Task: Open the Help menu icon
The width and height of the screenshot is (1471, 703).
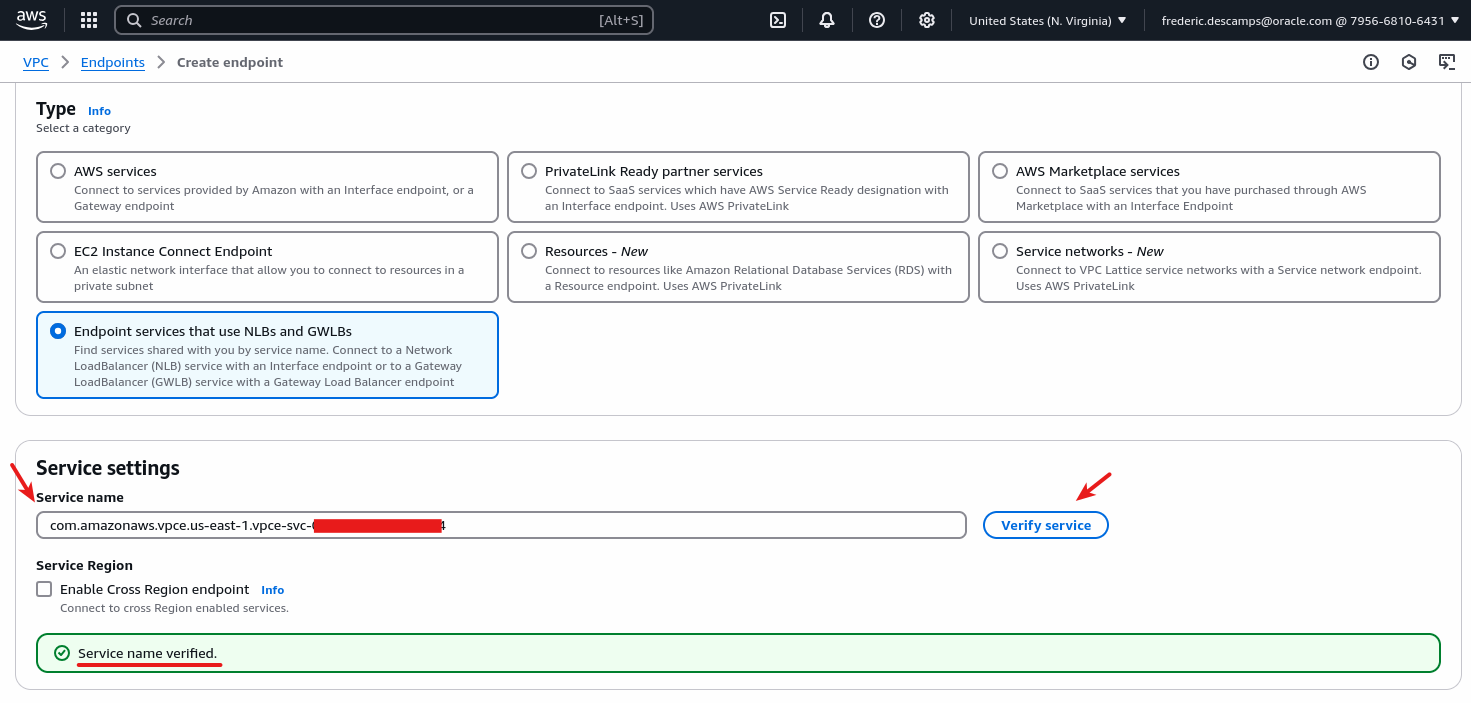Action: (x=877, y=19)
